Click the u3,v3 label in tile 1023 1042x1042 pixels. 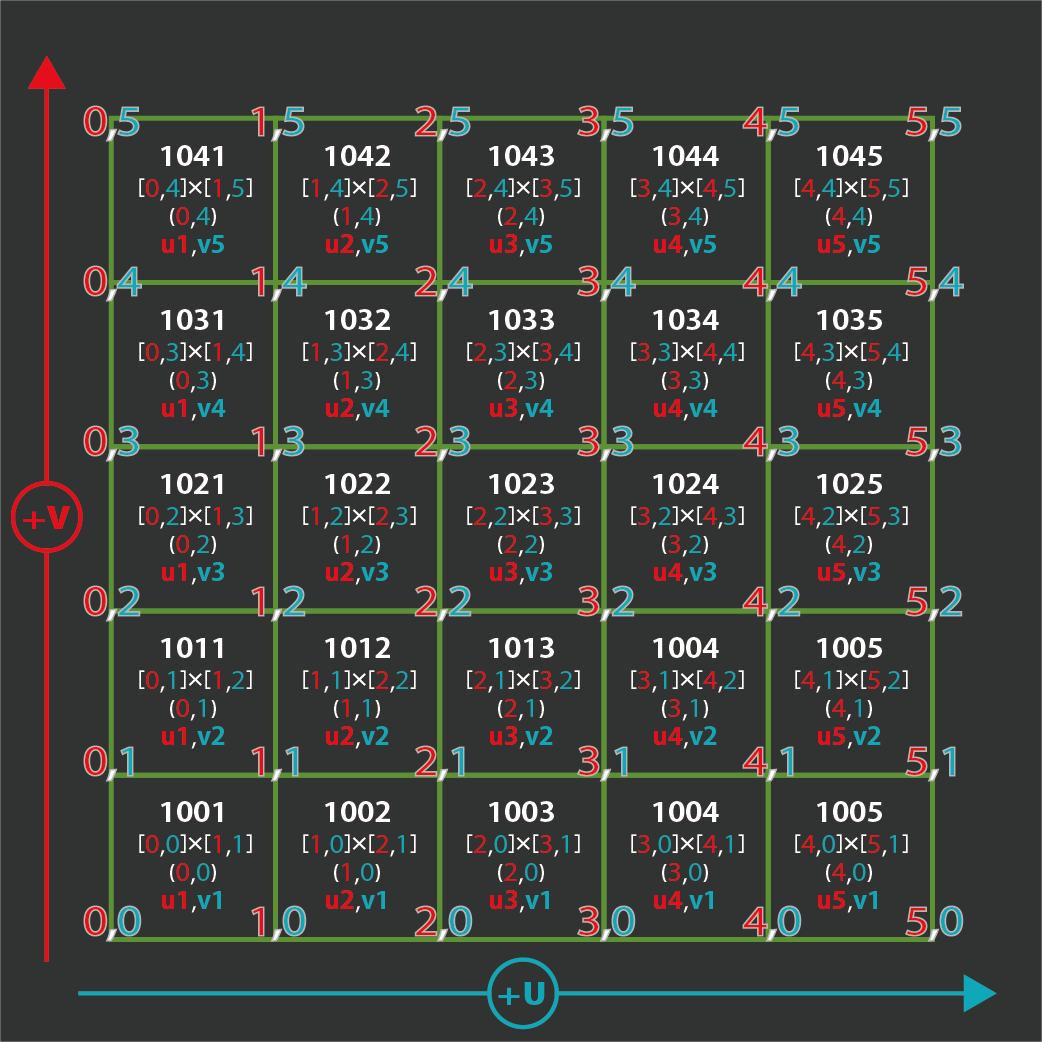(521, 573)
